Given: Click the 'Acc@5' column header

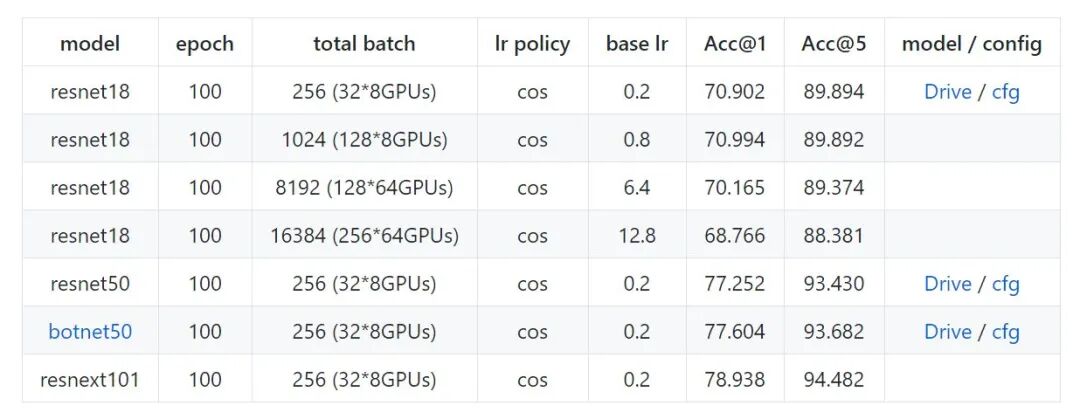Looking at the screenshot, I should click(x=833, y=44).
